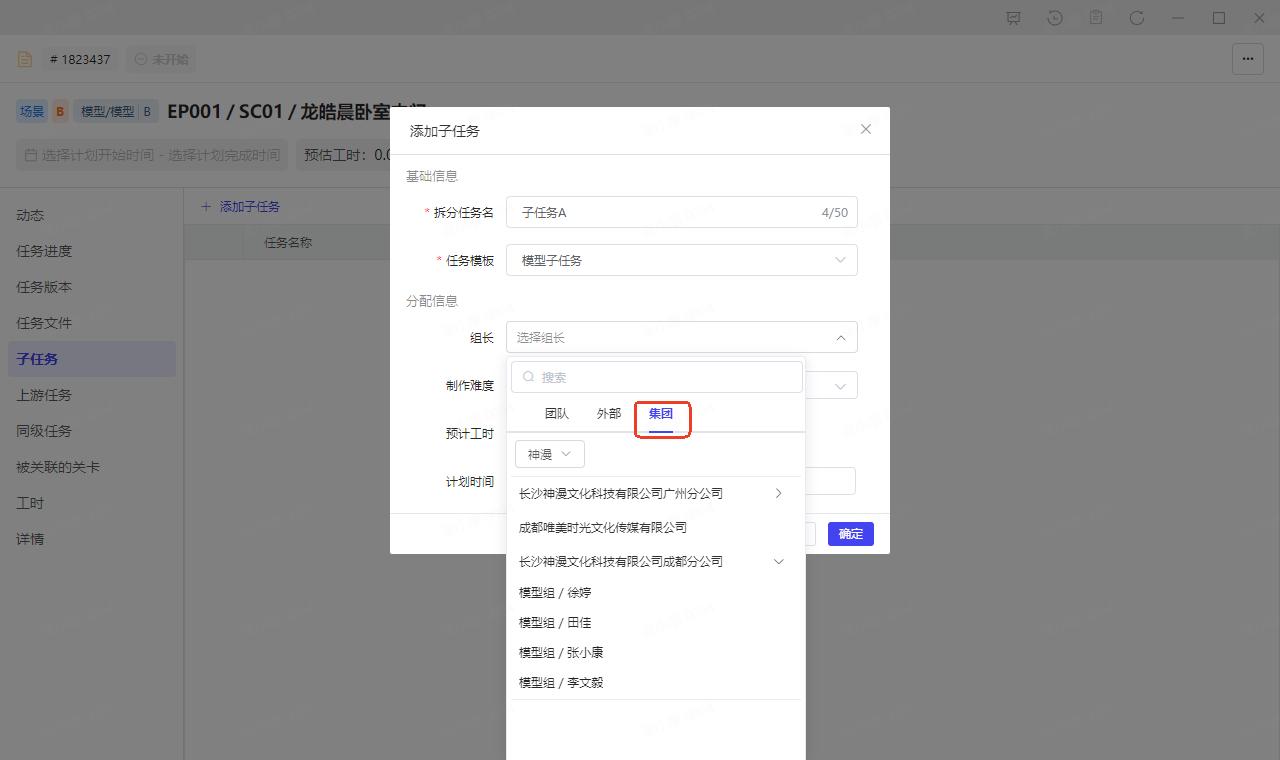
Task: Open the 神漫 filter dropdown
Action: click(x=550, y=454)
